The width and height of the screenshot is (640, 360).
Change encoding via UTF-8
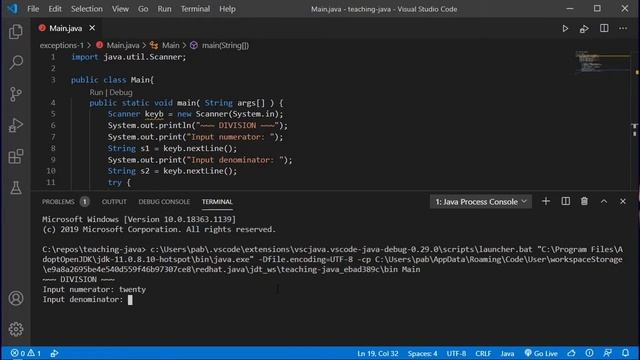click(456, 353)
